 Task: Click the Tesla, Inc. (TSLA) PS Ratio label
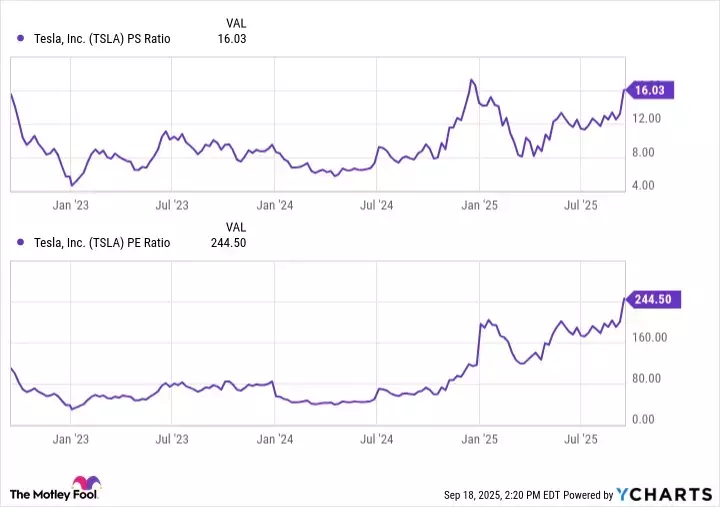102,39
